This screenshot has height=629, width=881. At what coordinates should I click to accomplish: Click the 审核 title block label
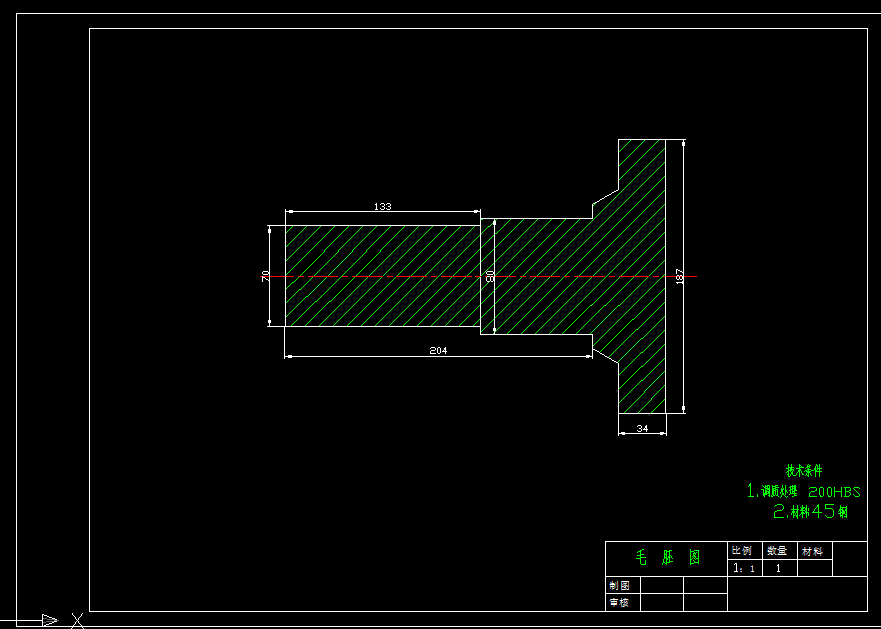pos(620,603)
